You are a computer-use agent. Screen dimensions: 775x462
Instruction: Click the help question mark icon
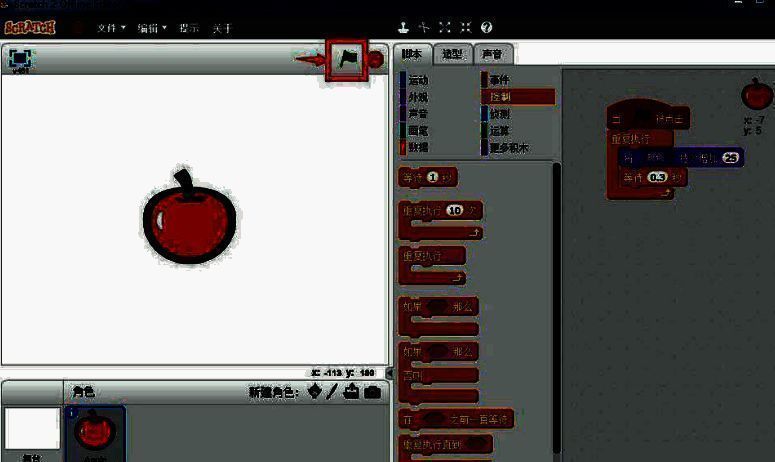click(486, 28)
